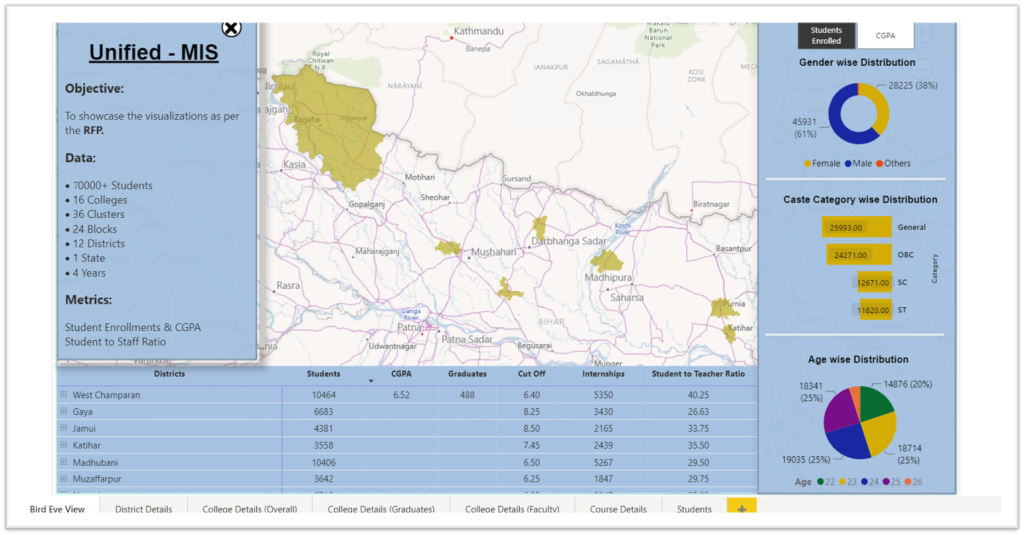1024x535 pixels.
Task: Open the College Details (Faculty) tab
Action: point(512,509)
